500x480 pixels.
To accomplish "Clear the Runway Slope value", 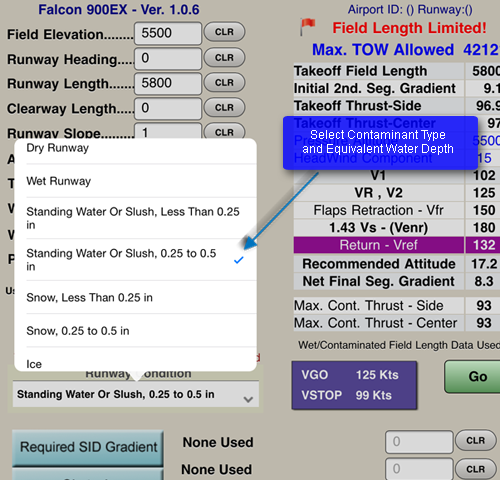I will tap(224, 131).
